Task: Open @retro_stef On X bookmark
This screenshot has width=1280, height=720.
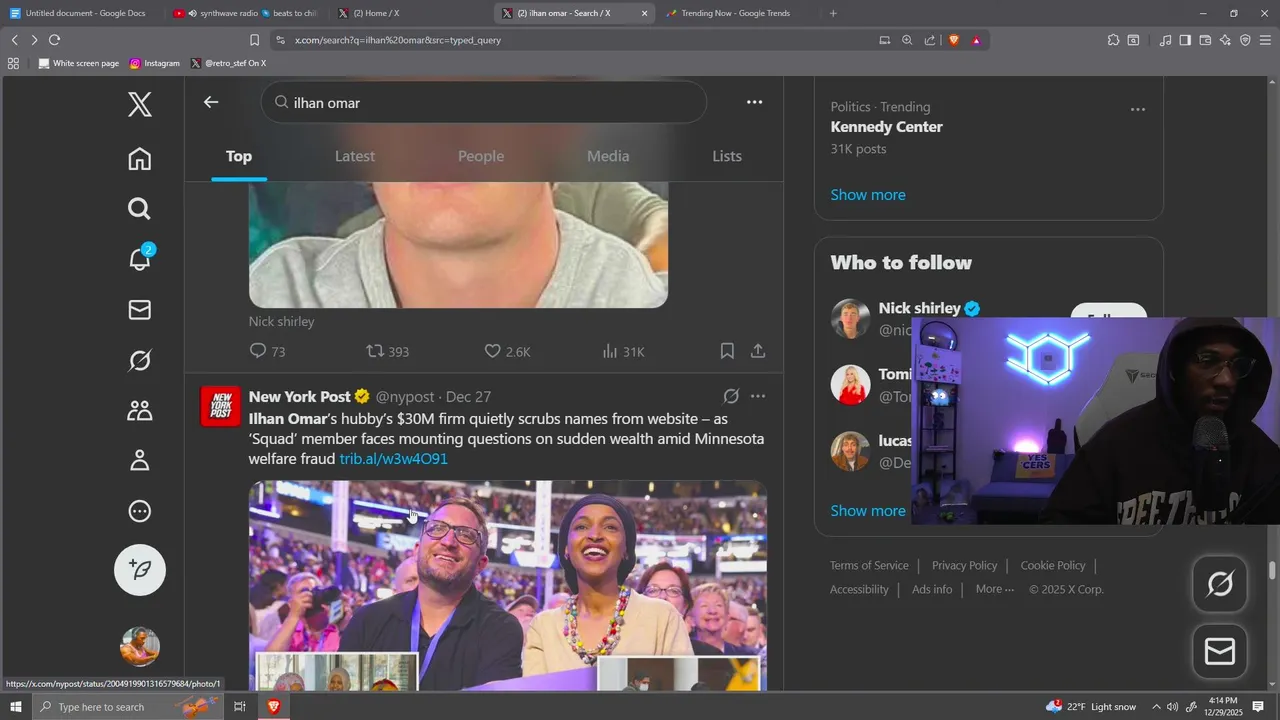Action: [x=228, y=63]
